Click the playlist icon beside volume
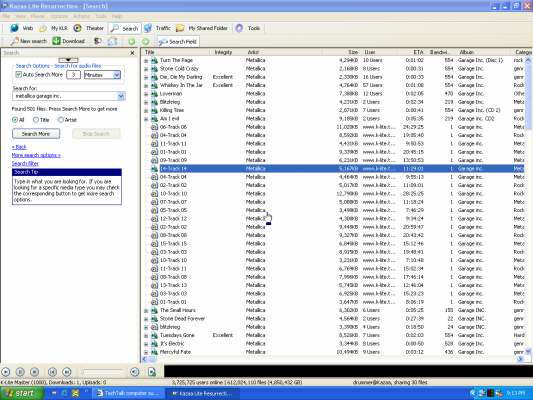Screen dimensions: 533x400 (x=152, y=372)
